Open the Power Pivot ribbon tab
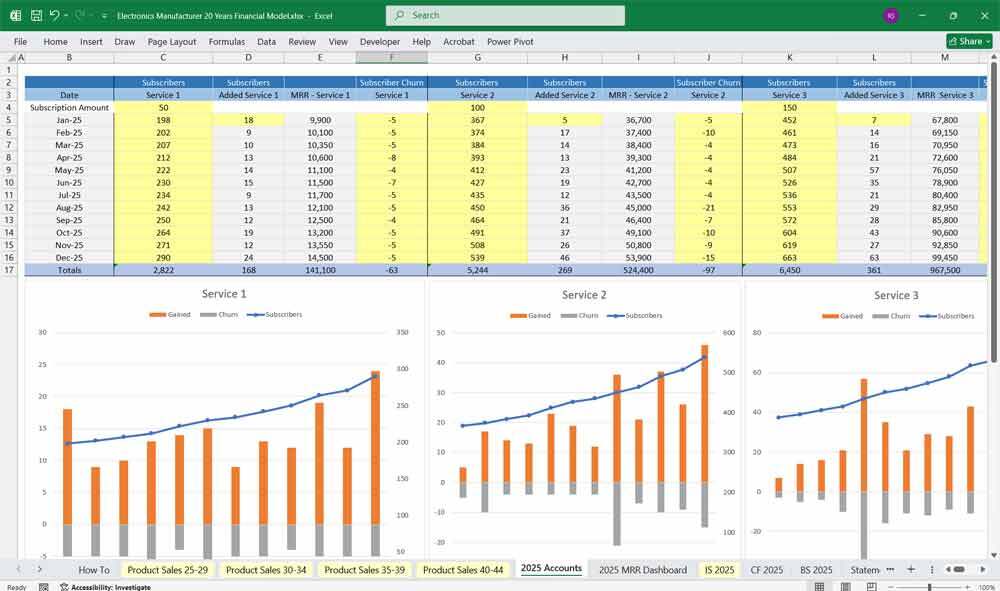The image size is (1000, 591). [512, 41]
